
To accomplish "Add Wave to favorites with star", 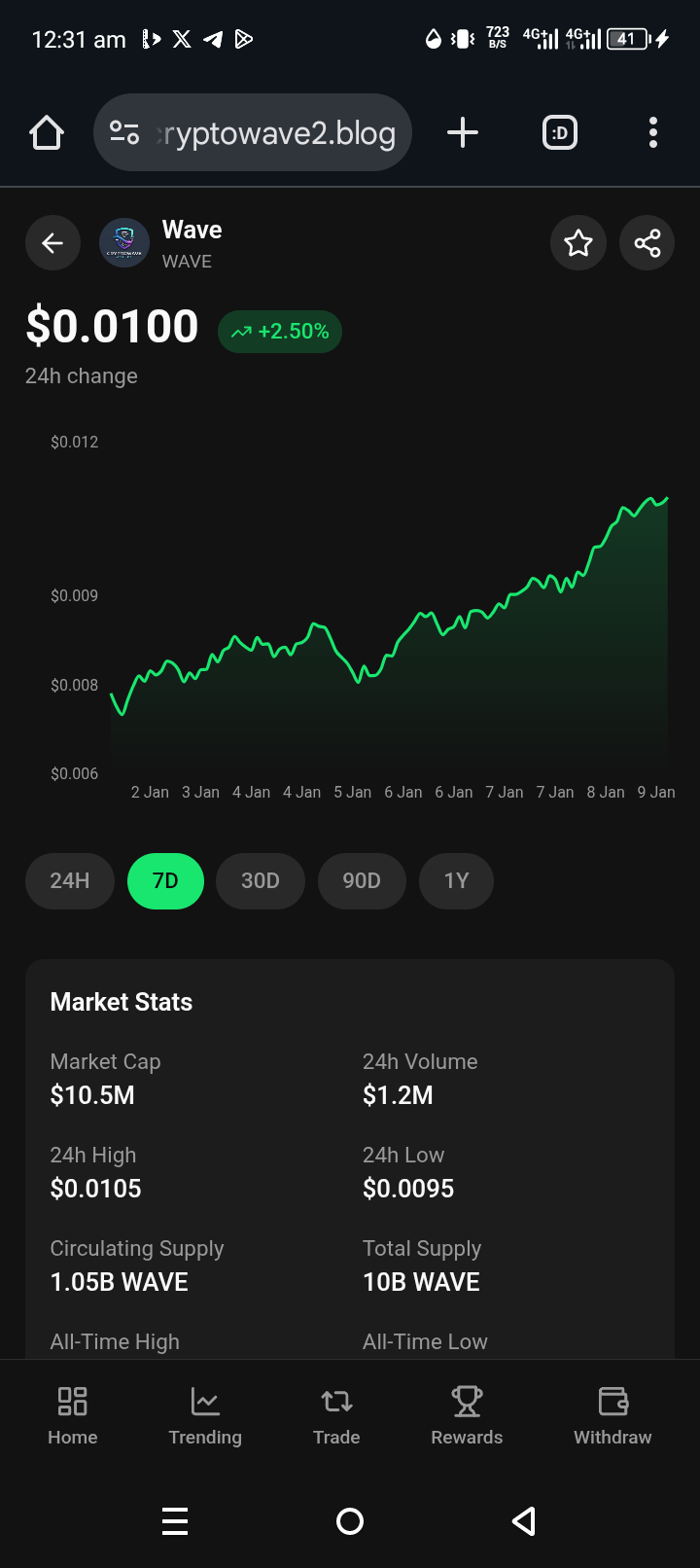I will point(578,243).
